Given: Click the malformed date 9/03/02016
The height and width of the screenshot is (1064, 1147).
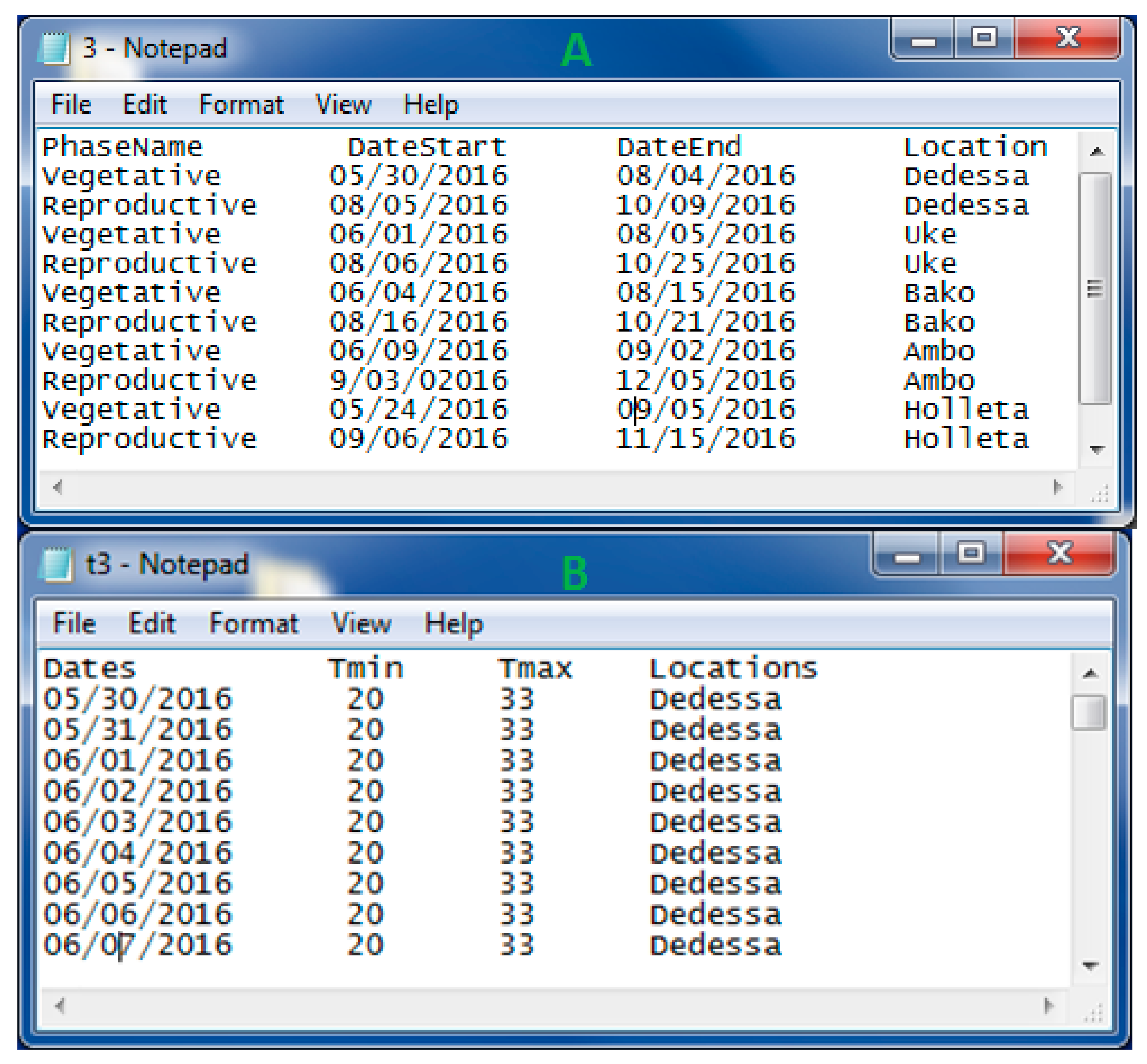Looking at the screenshot, I should [x=419, y=381].
